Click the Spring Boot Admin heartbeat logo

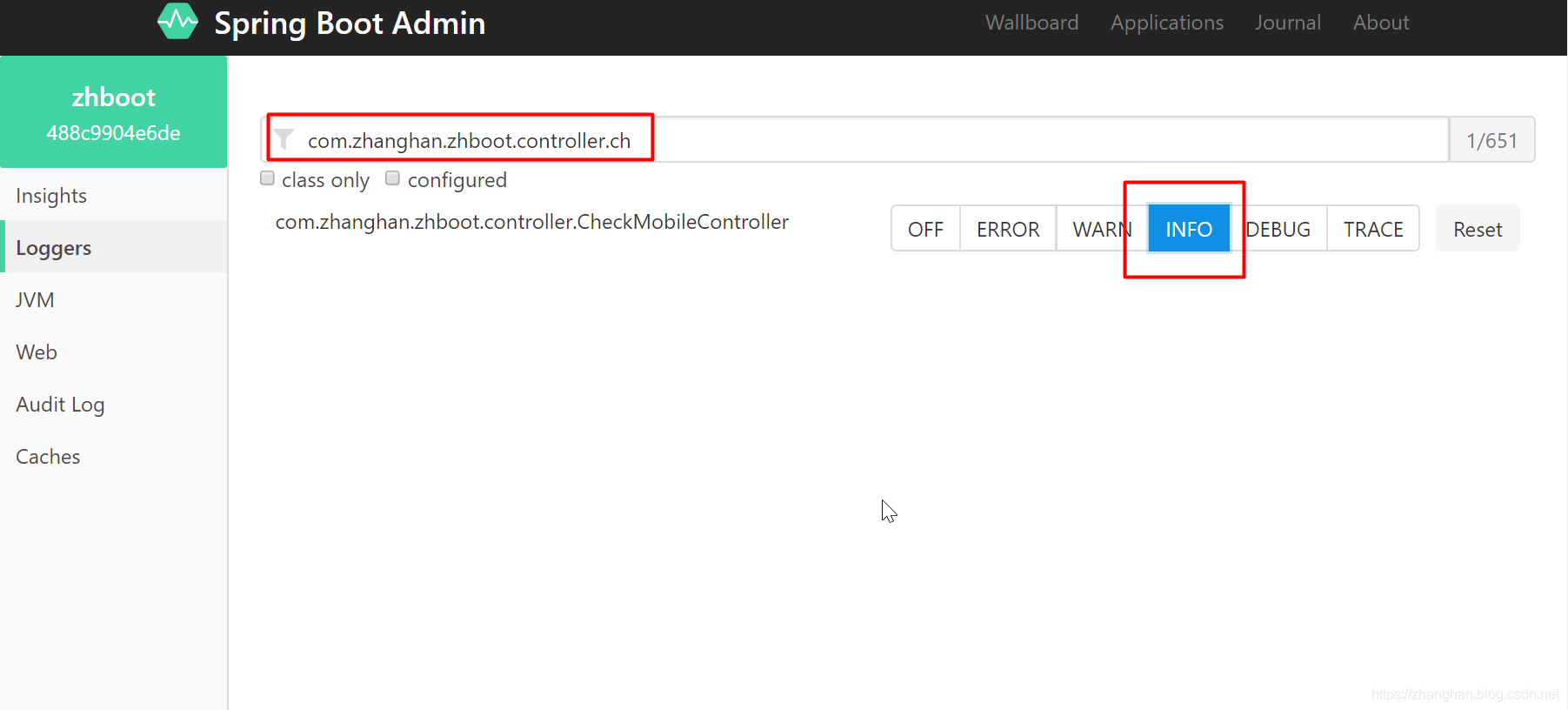pos(178,22)
